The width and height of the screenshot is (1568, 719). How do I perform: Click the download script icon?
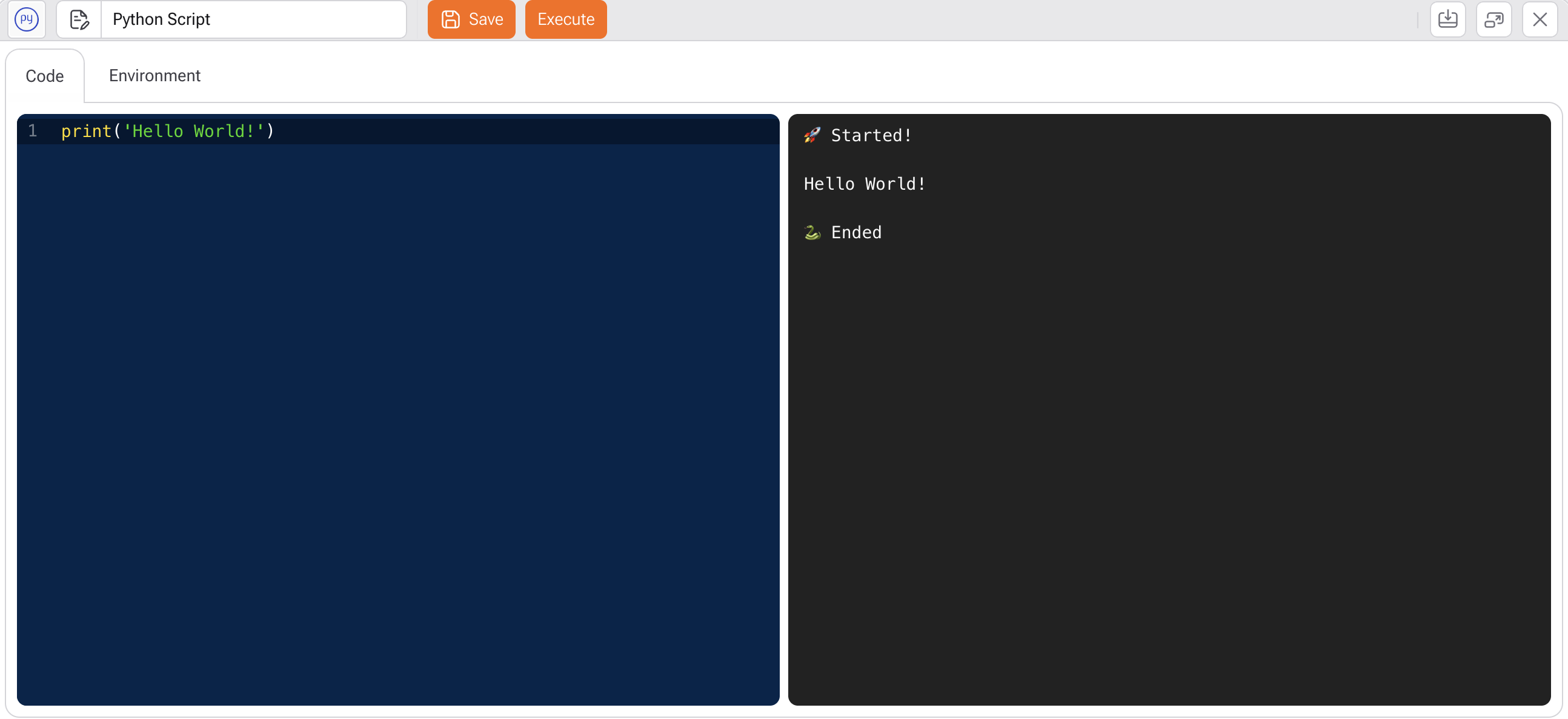click(1447, 19)
